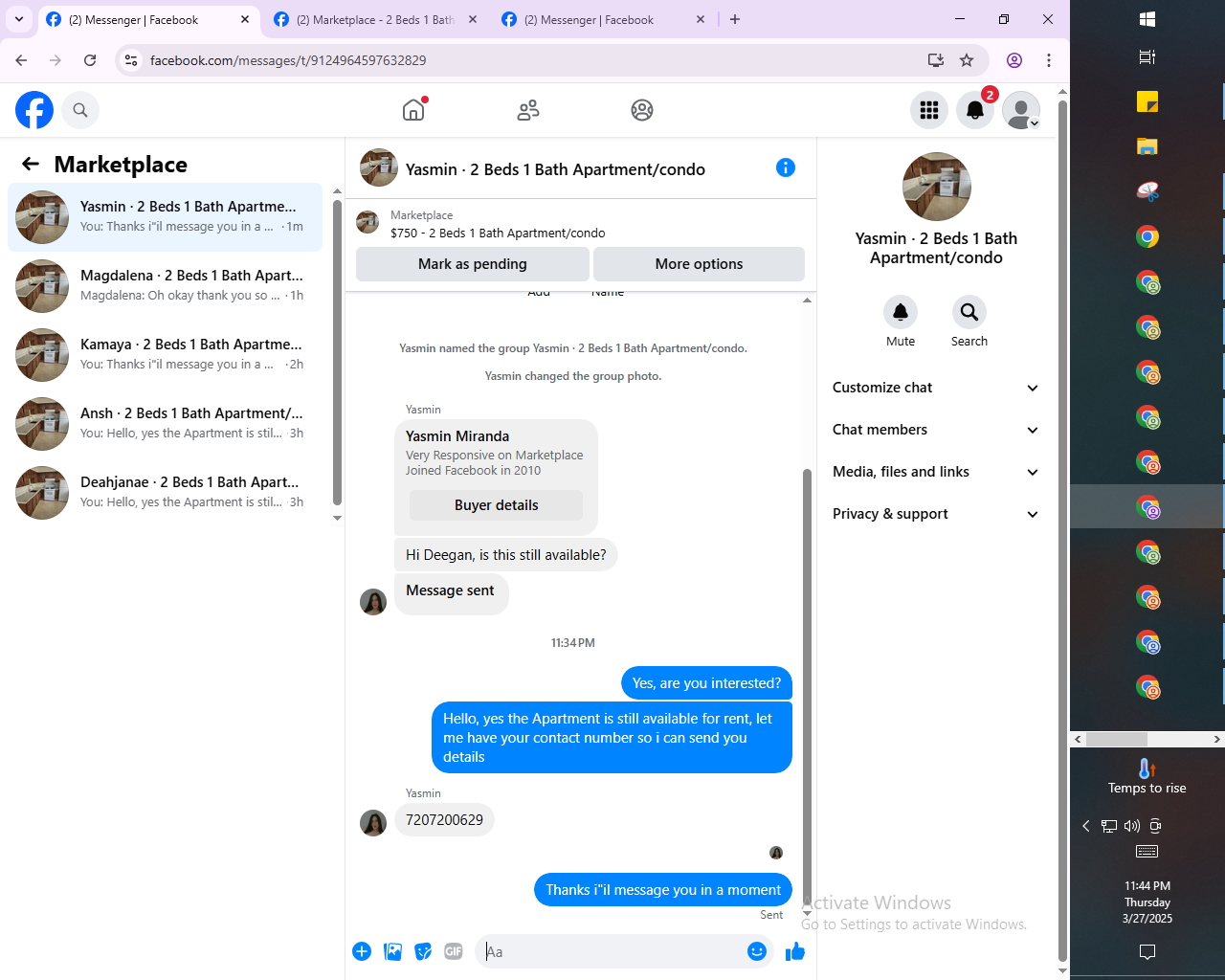The width and height of the screenshot is (1225, 980).
Task: Open the Chrome profile icon
Action: [1014, 60]
